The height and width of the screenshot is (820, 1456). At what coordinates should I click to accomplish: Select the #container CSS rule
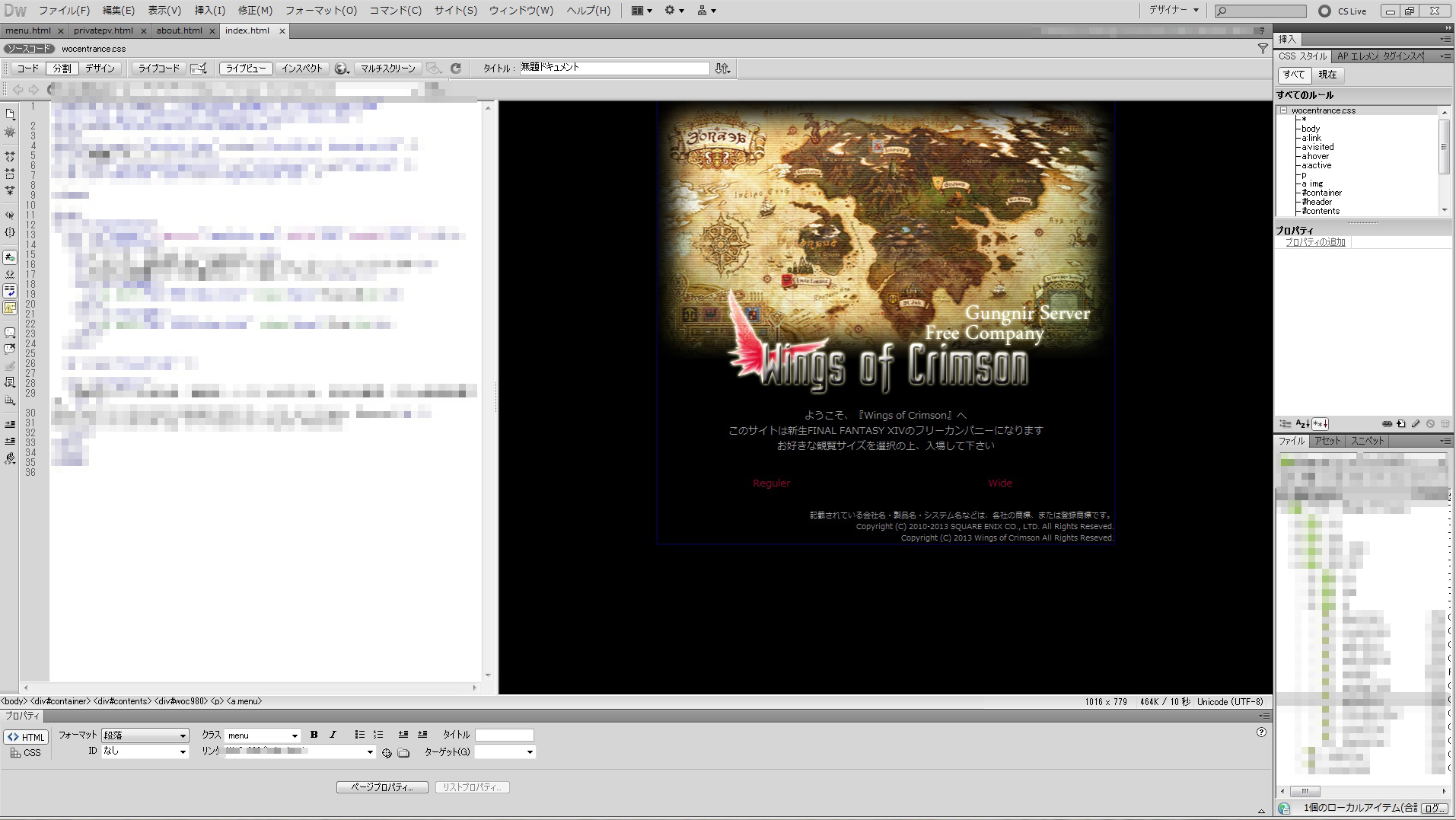coord(1322,193)
